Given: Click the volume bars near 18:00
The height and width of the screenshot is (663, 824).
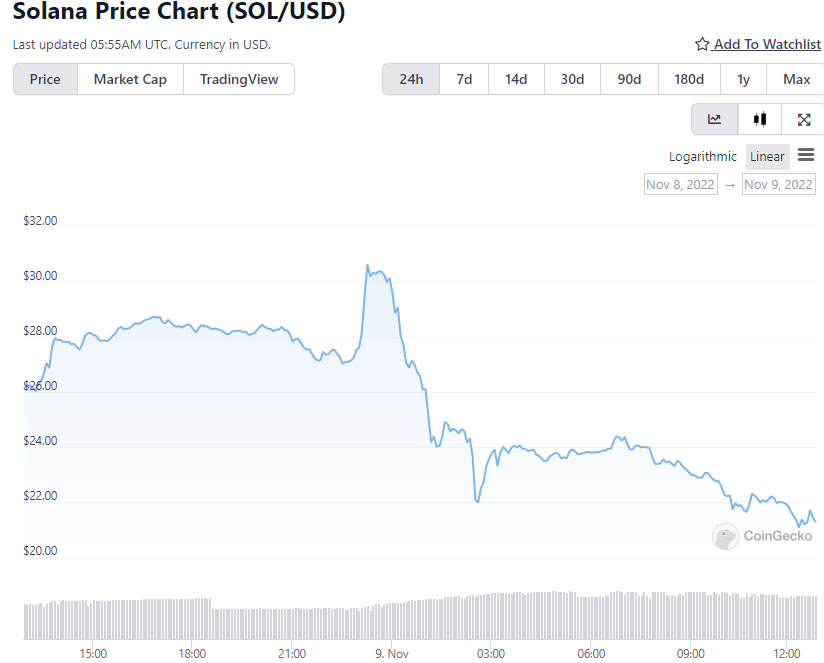Looking at the screenshot, I should click(x=192, y=618).
